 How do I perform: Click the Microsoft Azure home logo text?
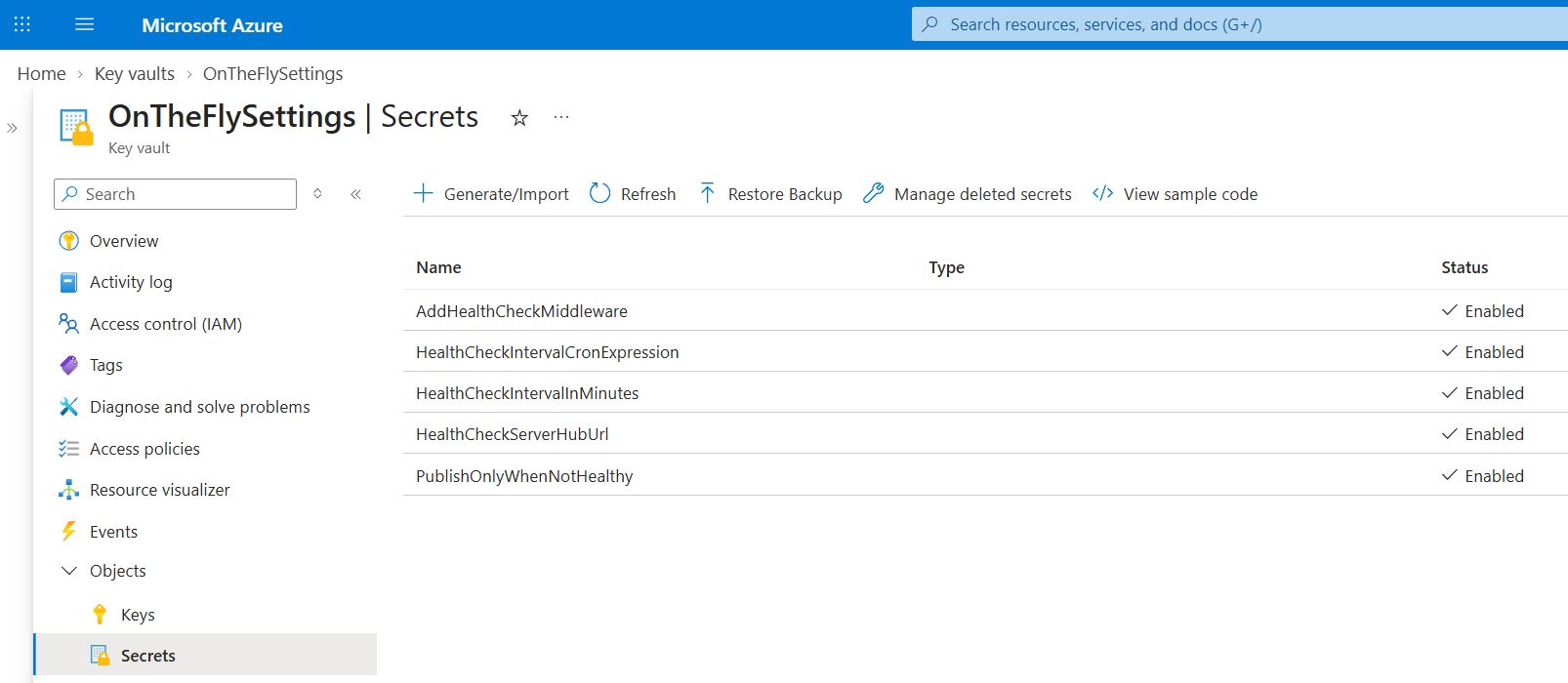(x=212, y=25)
